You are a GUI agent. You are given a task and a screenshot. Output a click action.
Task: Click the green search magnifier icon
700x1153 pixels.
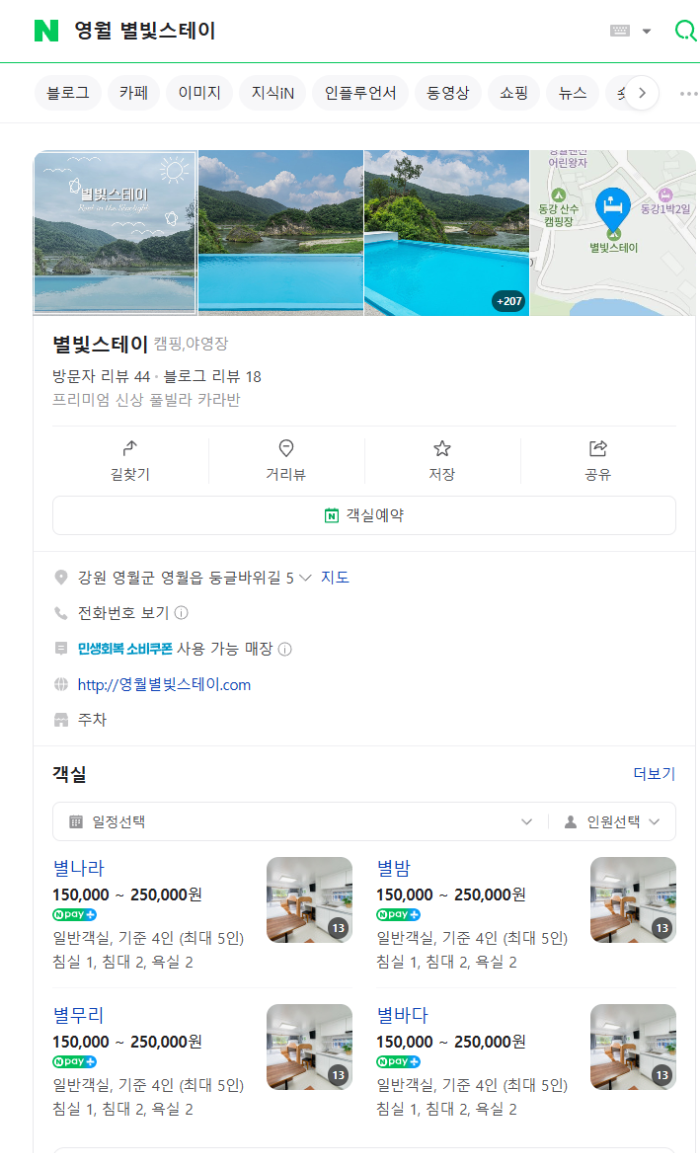tap(684, 31)
